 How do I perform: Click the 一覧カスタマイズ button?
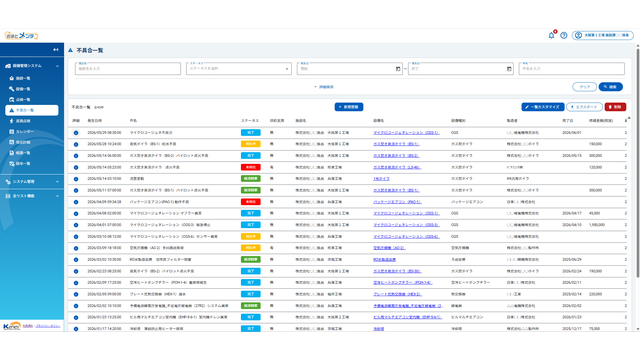pos(543,107)
